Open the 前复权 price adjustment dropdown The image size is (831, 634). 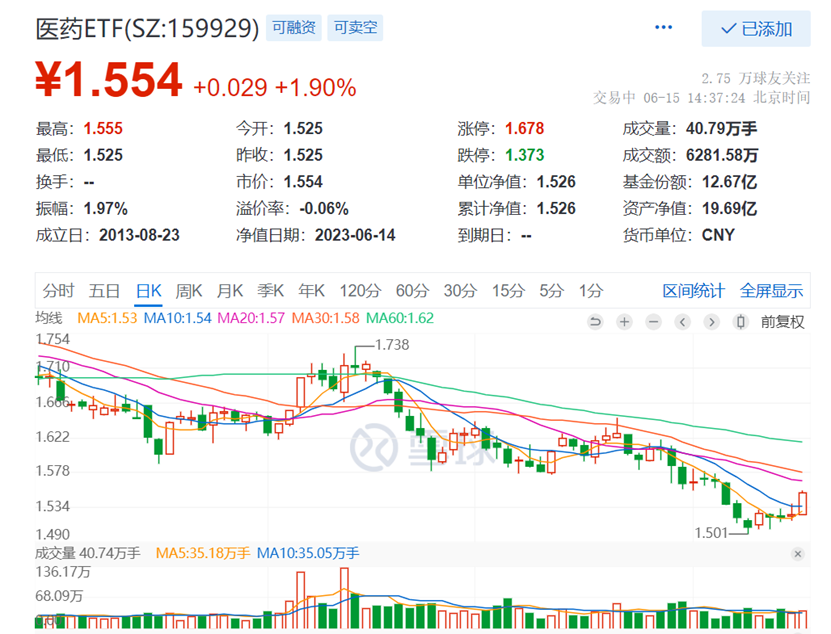[x=782, y=322]
